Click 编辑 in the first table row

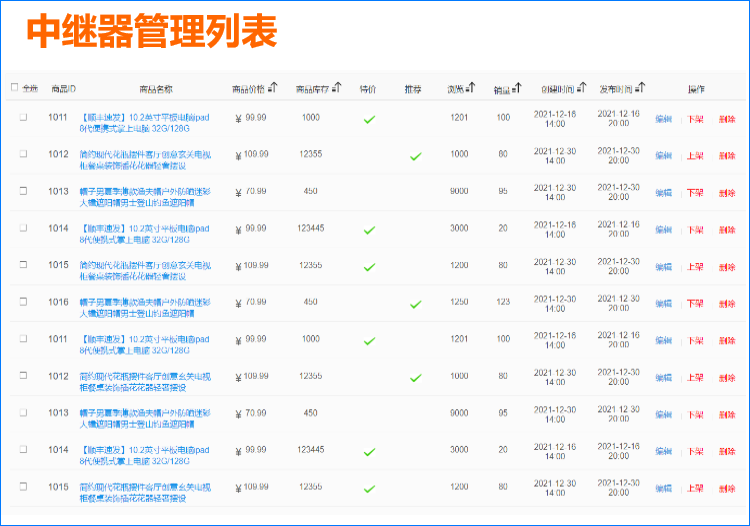pyautogui.click(x=663, y=119)
